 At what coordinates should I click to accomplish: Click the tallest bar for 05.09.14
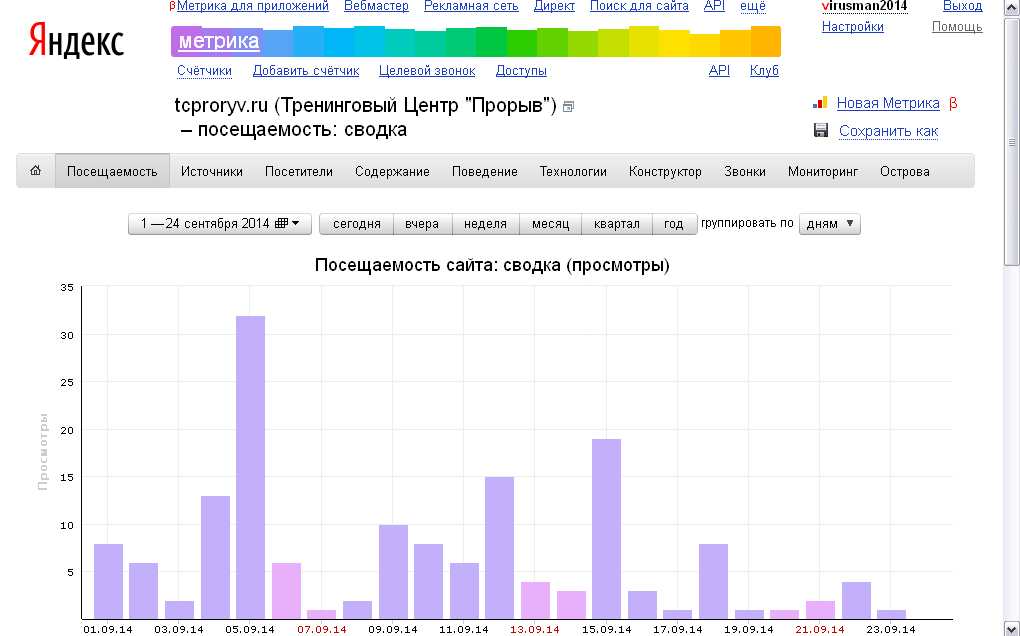tap(250, 467)
